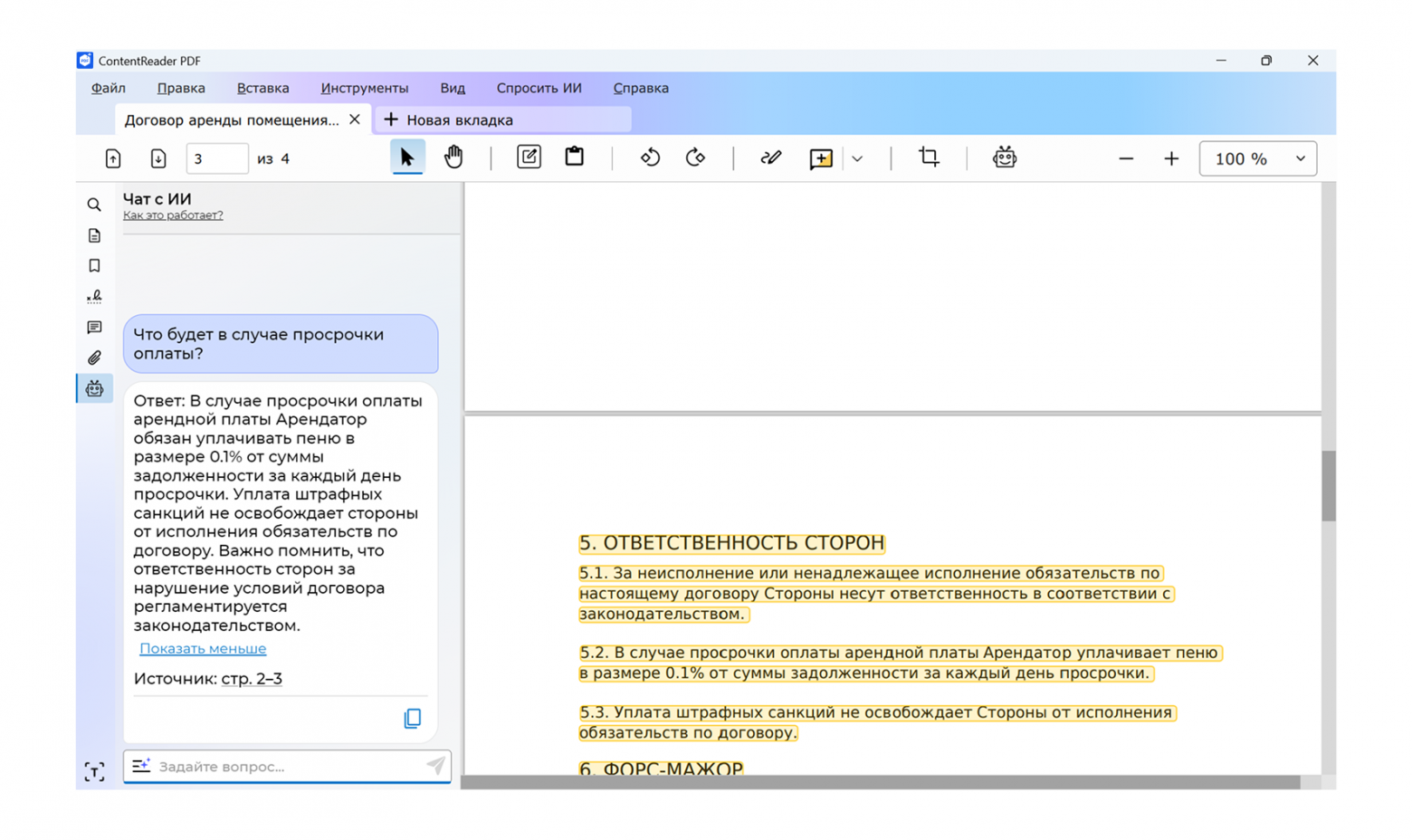Open the bookmarks panel

[93, 265]
